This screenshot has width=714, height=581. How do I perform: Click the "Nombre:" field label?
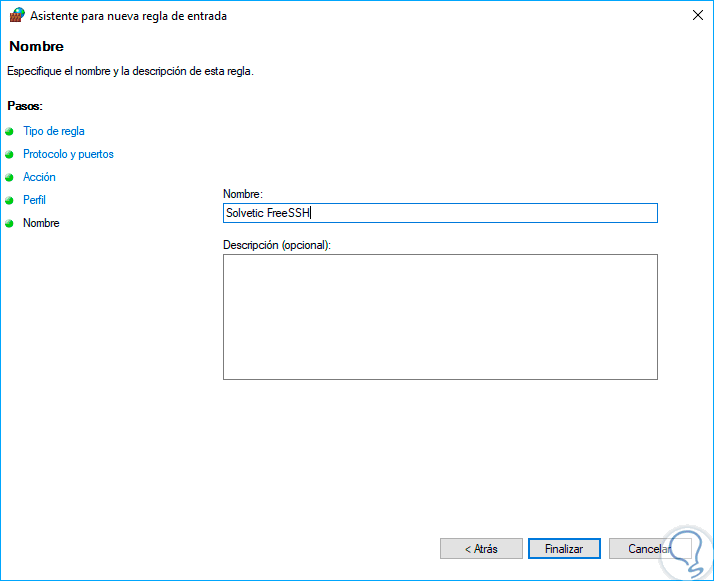click(242, 194)
